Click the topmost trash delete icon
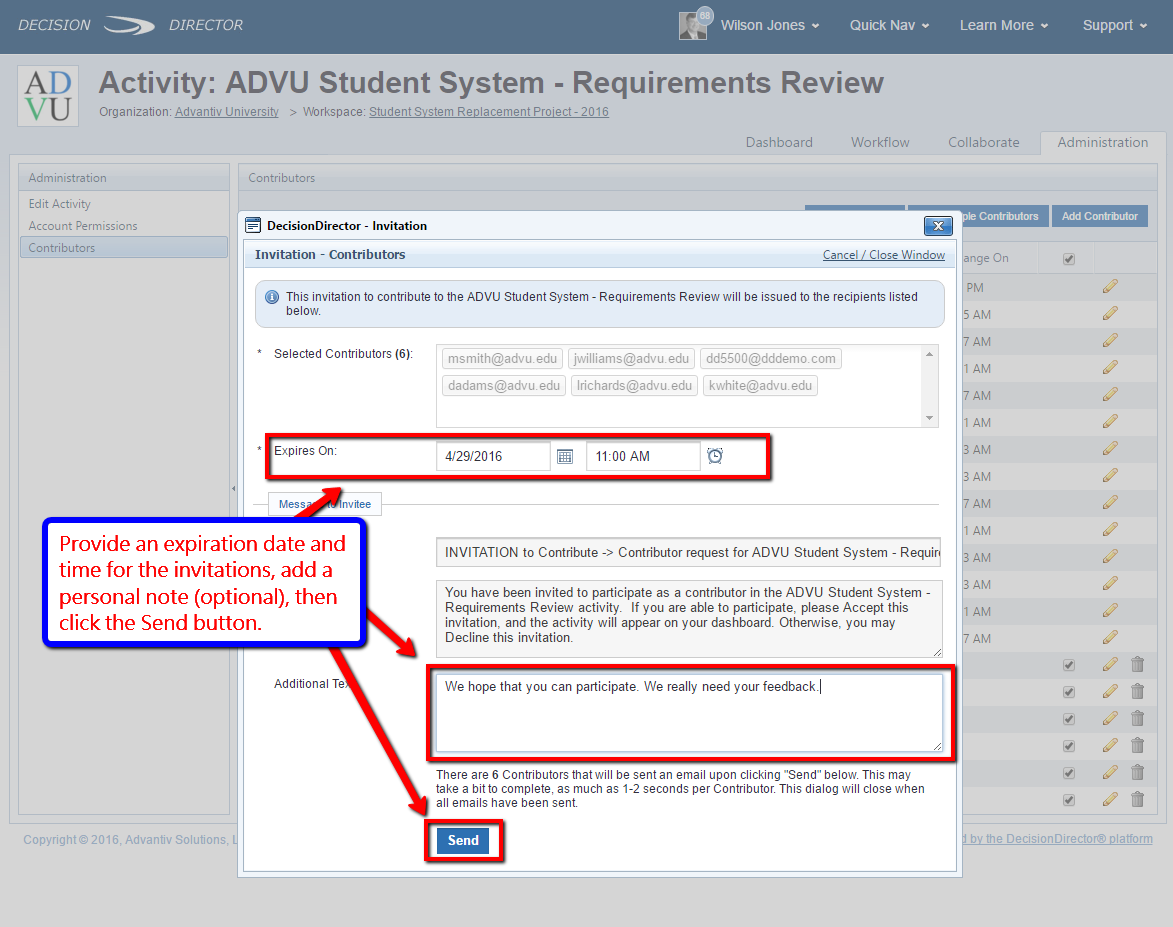The image size is (1173, 927). pos(1137,664)
